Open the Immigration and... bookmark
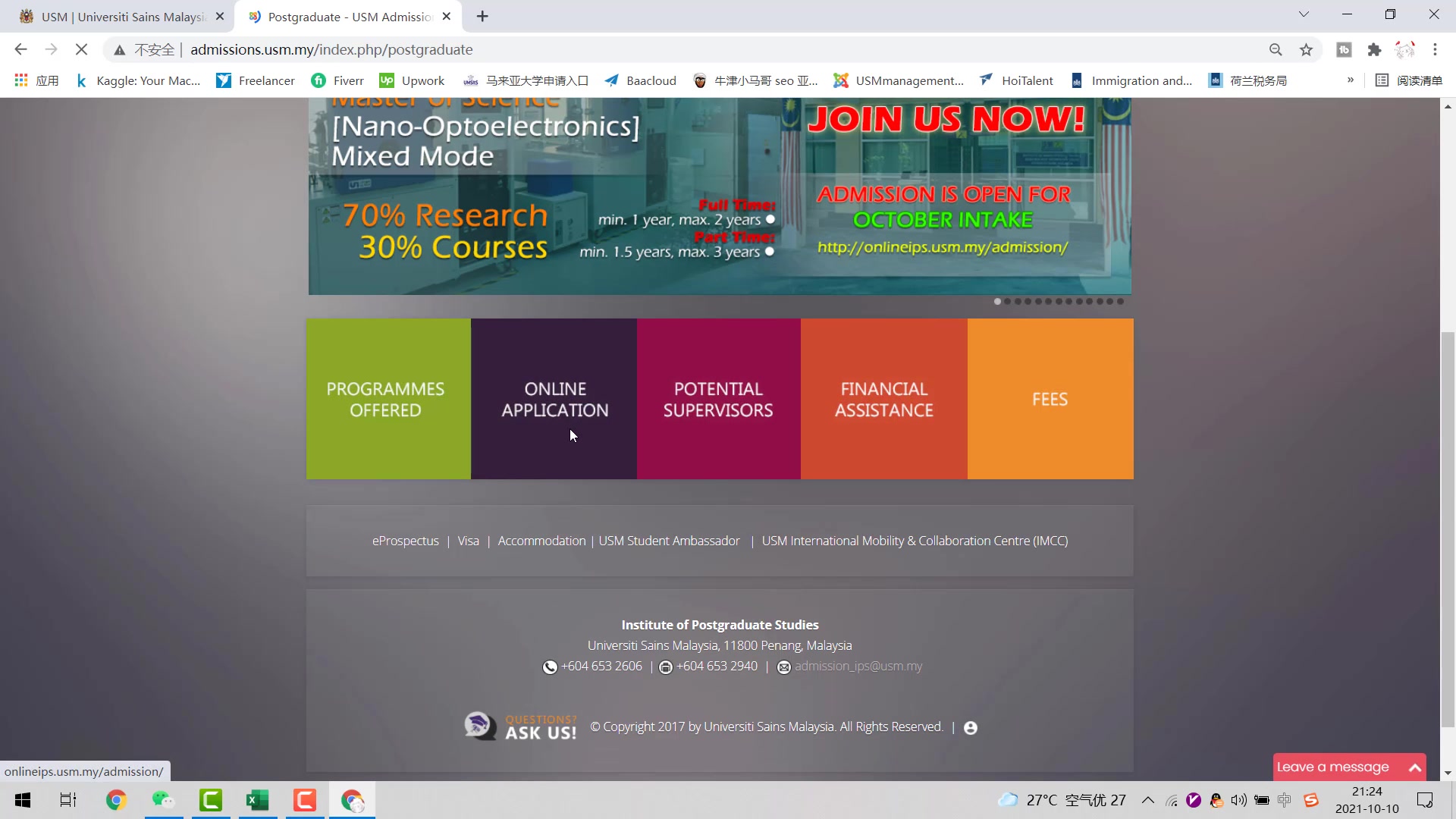This screenshot has height=819, width=1456. click(1131, 80)
